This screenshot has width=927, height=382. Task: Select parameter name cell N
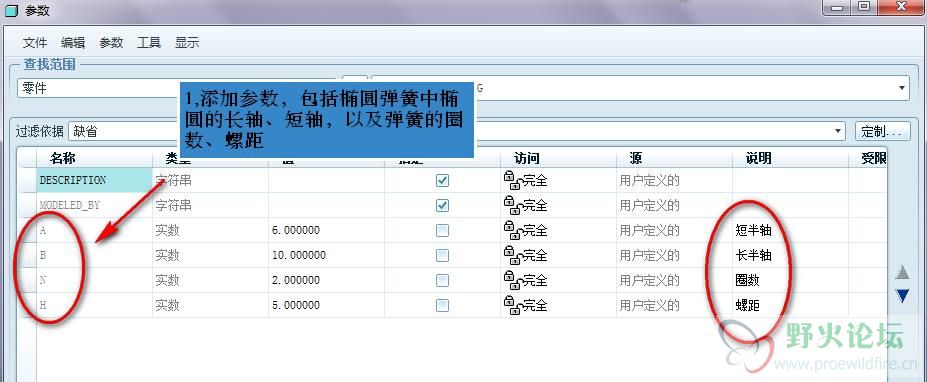click(95, 280)
